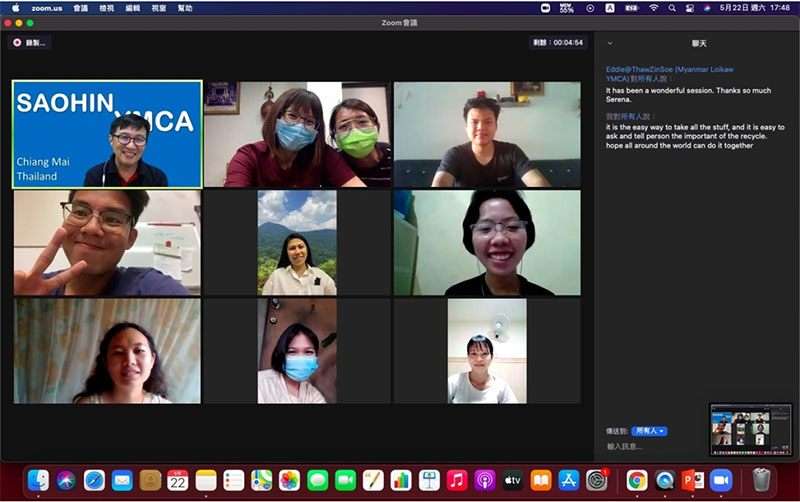
Task: Select the tile of woman with blue mask
Action: pyautogui.click(x=297, y=351)
